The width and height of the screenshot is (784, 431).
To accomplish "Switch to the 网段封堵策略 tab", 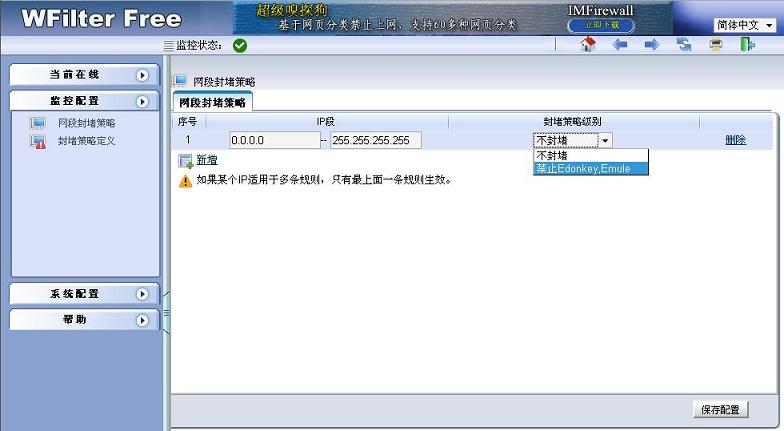I will click(x=212, y=102).
